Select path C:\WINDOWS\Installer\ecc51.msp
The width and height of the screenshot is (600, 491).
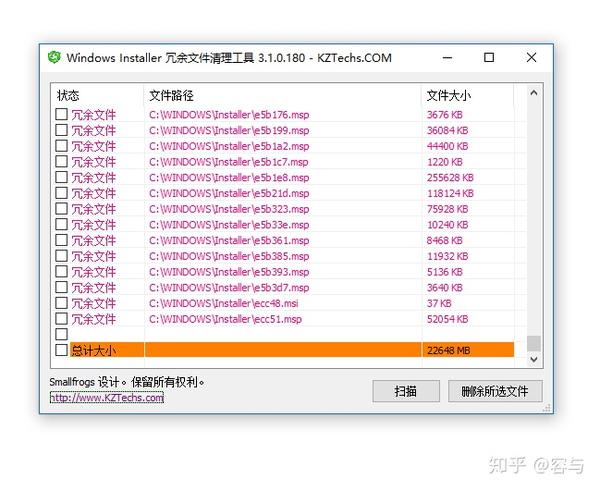225,319
